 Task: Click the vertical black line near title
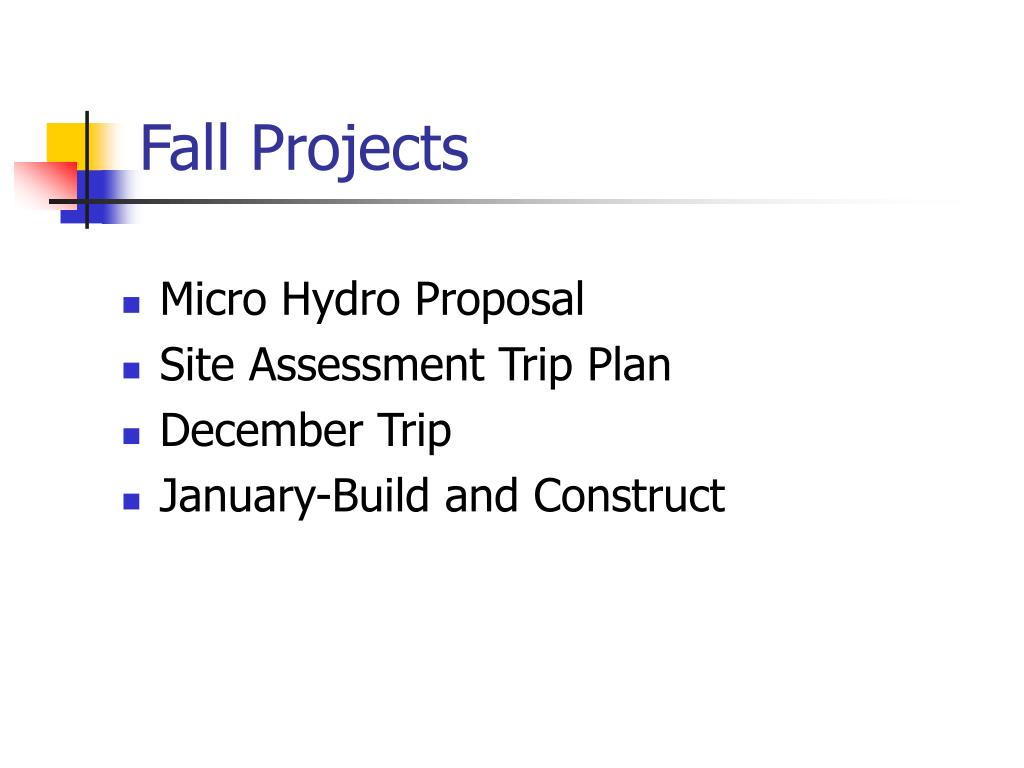point(87,170)
